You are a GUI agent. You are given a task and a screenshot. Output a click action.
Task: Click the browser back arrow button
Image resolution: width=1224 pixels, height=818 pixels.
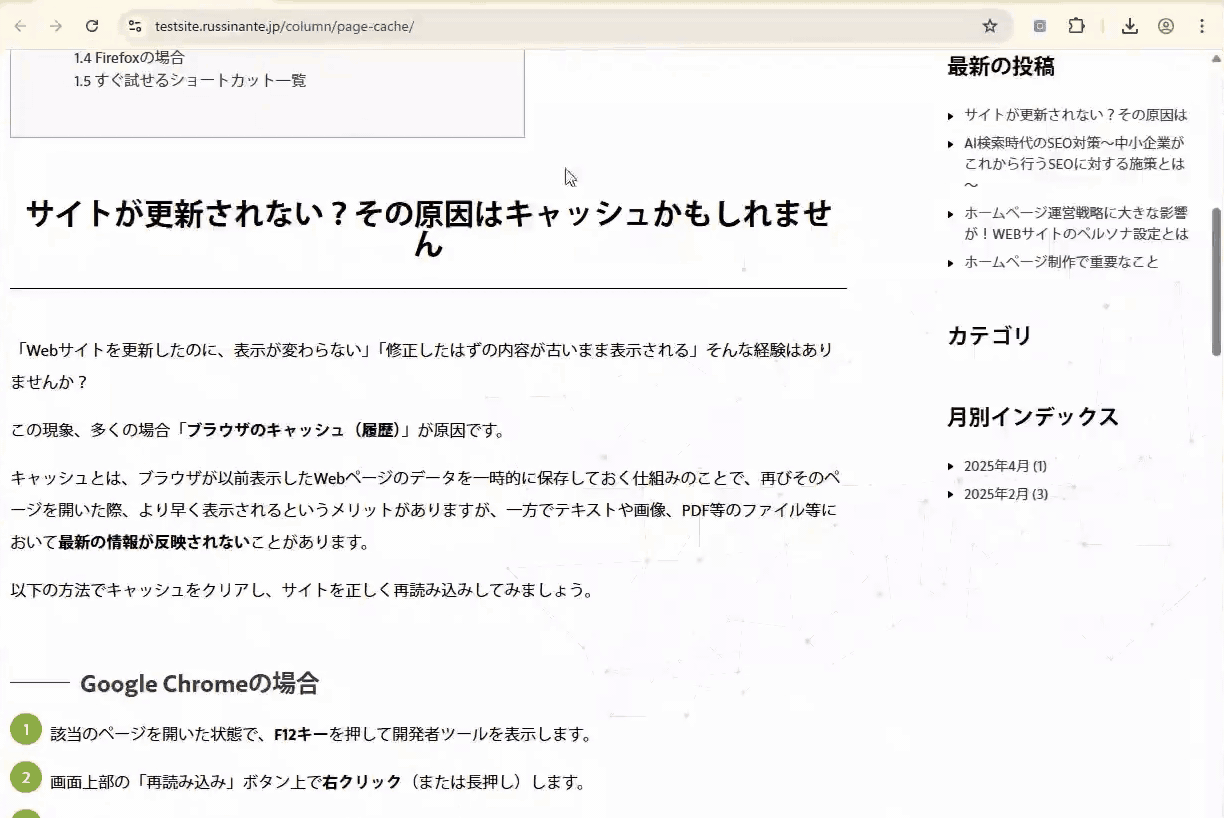pyautogui.click(x=21, y=26)
